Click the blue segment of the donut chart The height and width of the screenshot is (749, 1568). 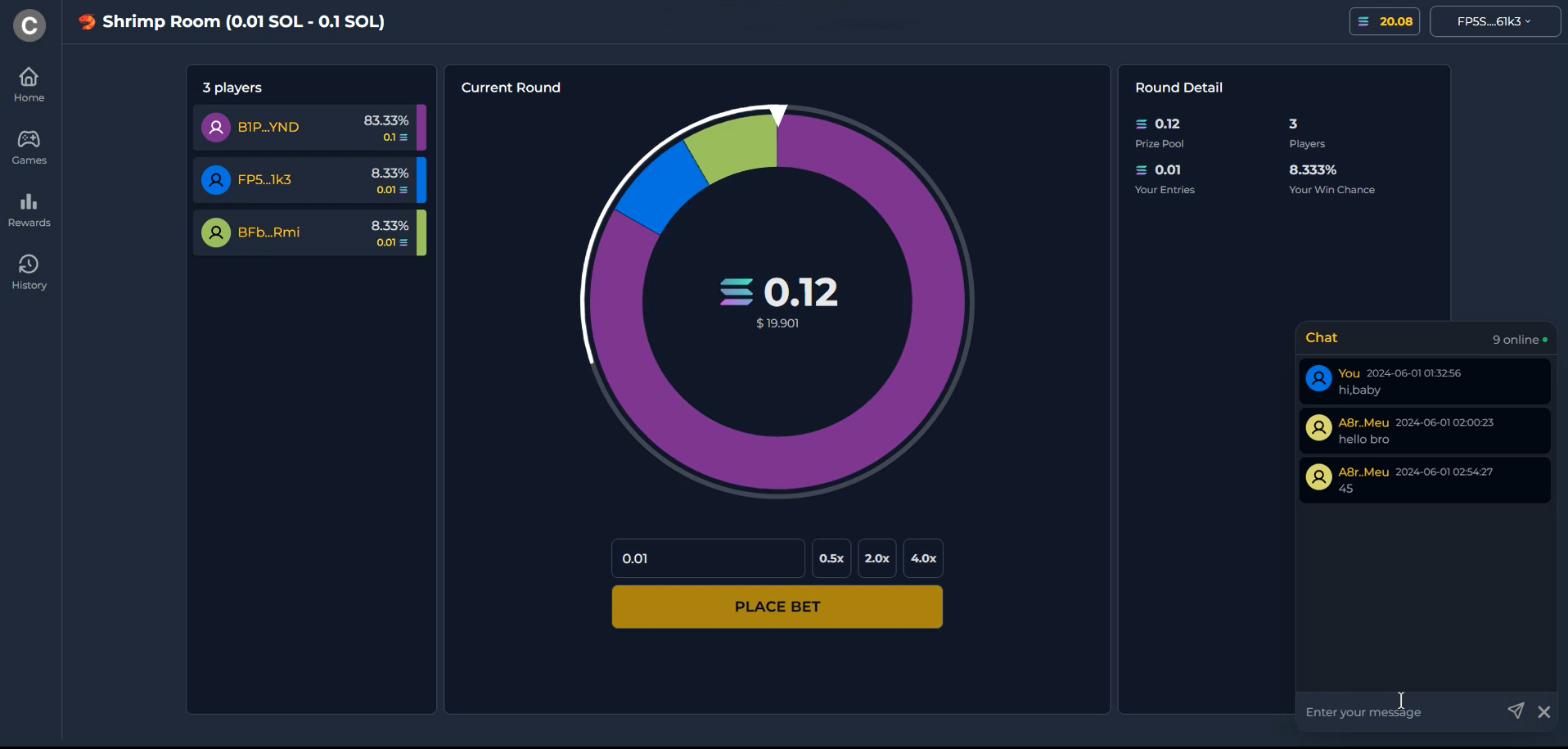660,190
